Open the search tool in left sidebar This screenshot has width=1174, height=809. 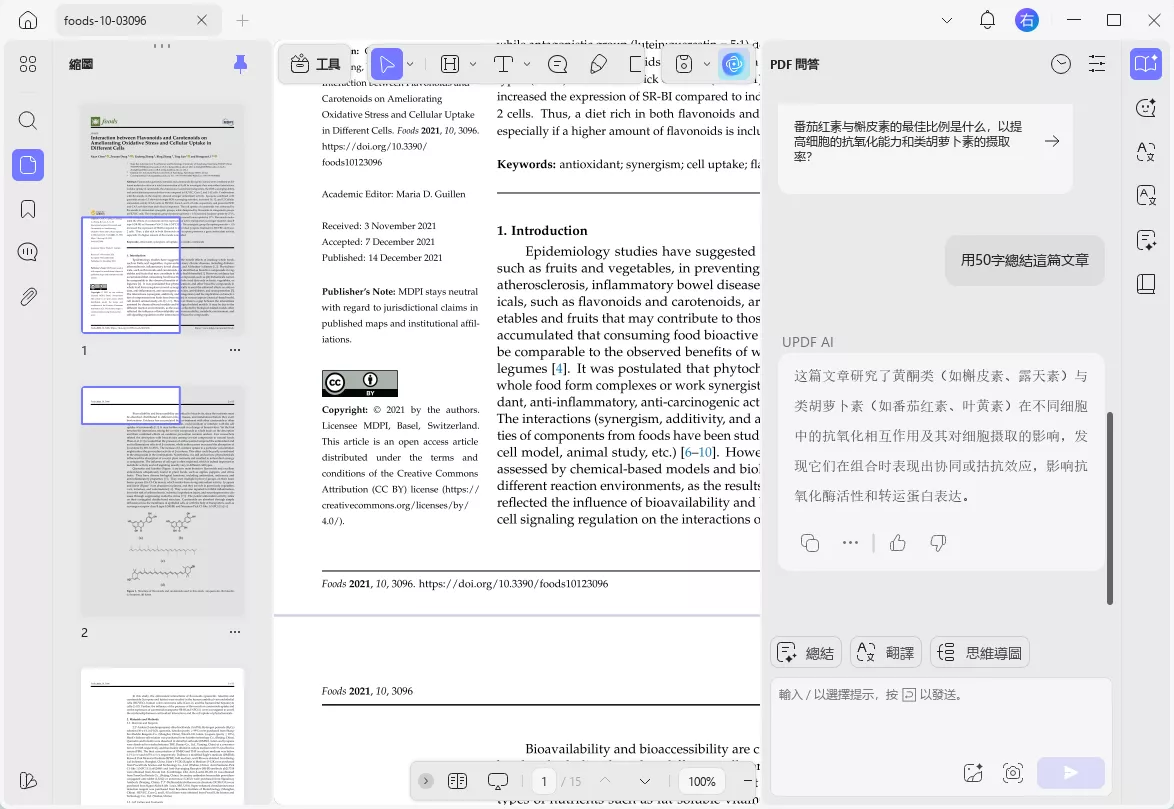tap(28, 120)
